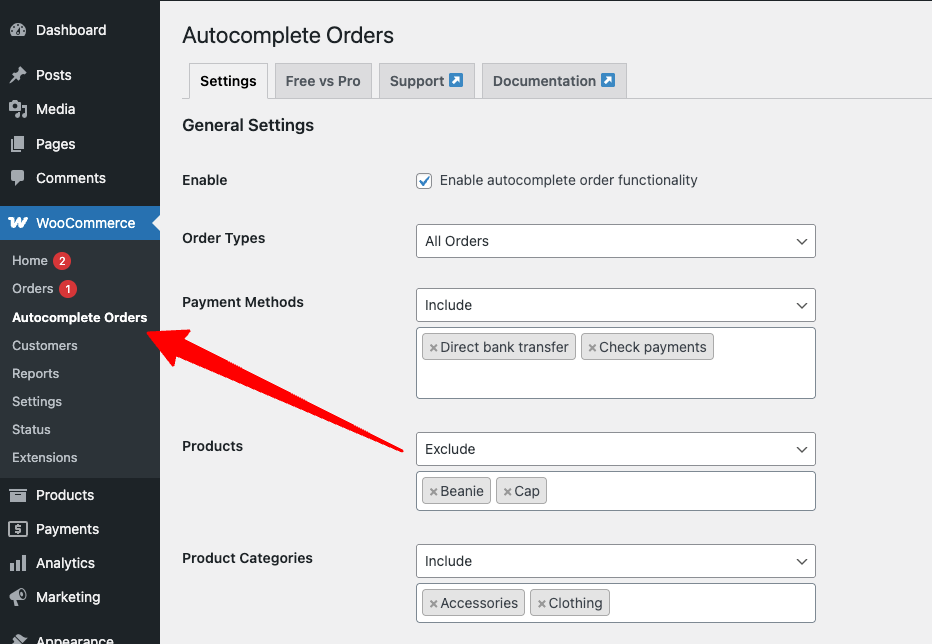Screen dimensions: 932x644
Task: Open Posts in the sidebar
Action: click(x=80, y=75)
